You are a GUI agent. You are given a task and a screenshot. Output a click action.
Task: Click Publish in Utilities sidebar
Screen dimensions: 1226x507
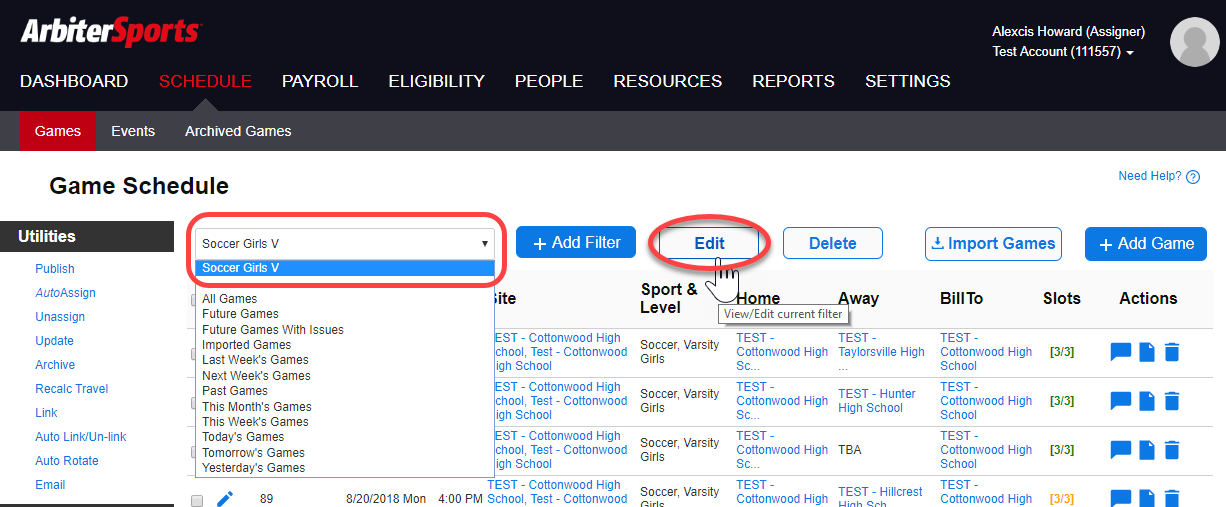point(55,269)
